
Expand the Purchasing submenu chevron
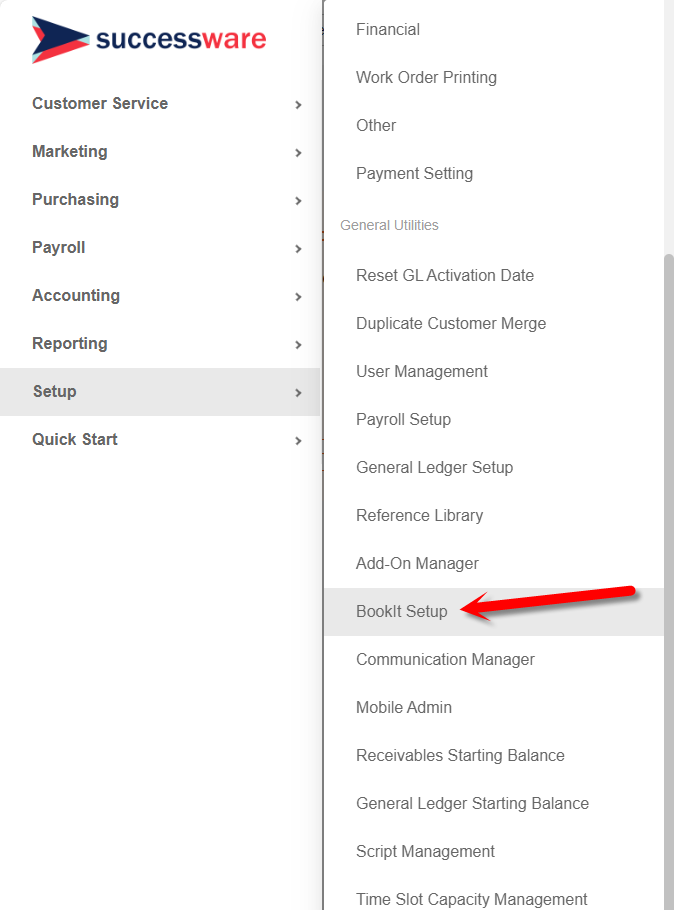tap(297, 199)
